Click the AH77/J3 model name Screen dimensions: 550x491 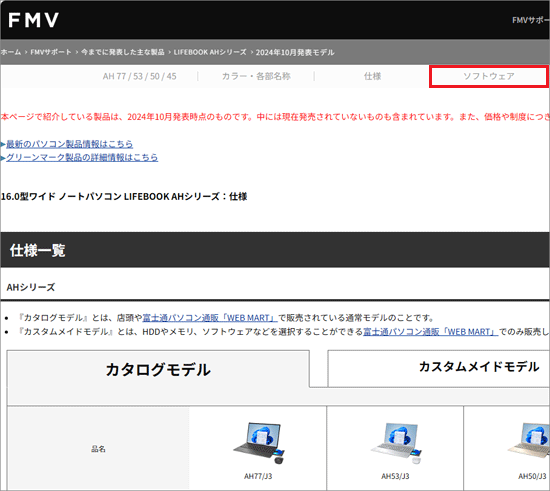point(258,476)
